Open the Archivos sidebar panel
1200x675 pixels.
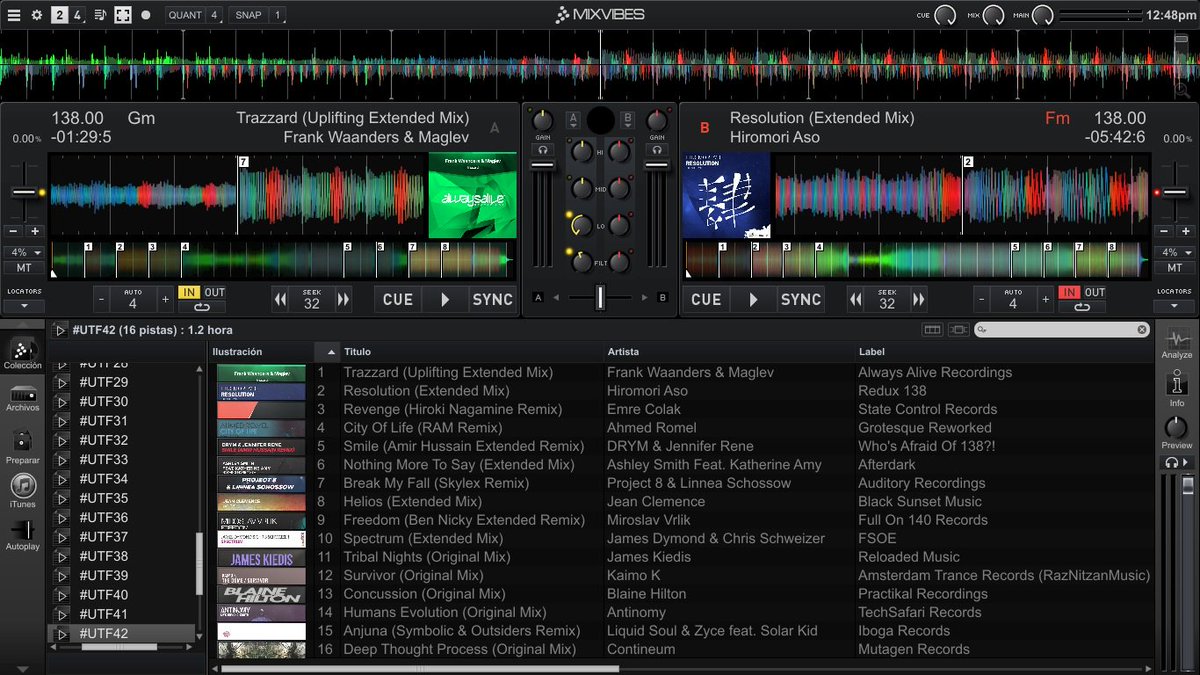pos(23,397)
